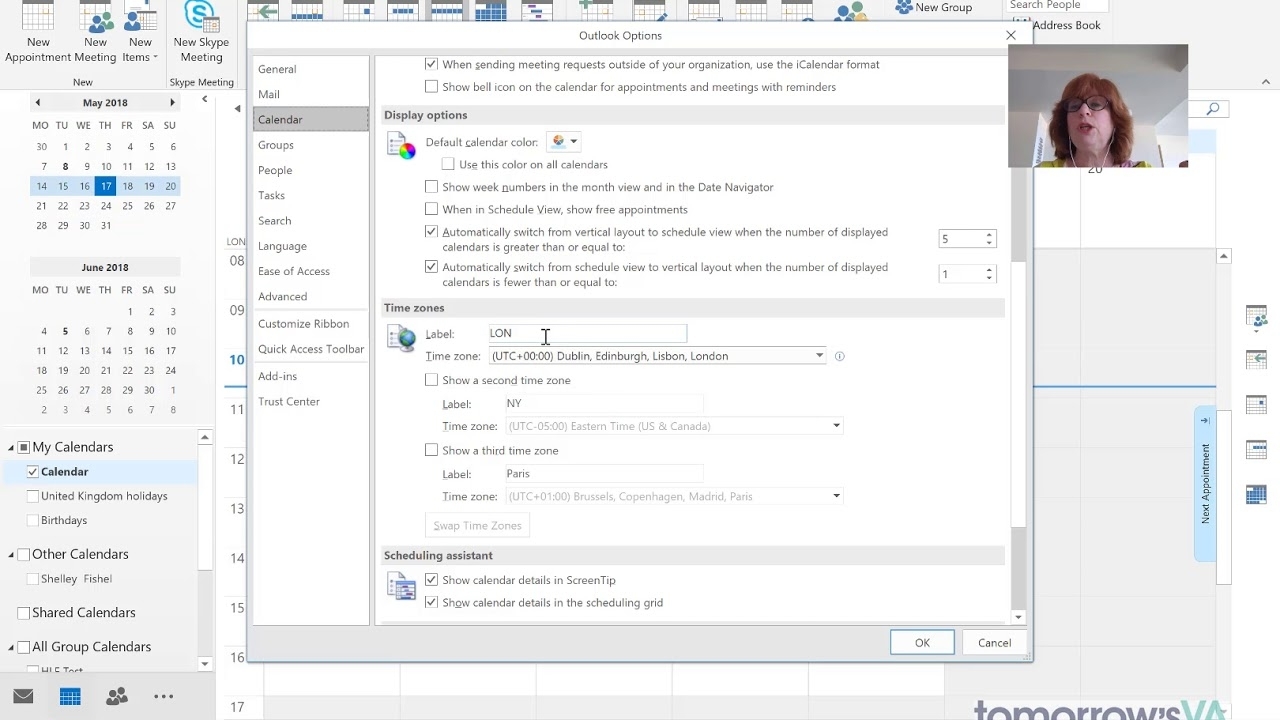
Task: Enable Show a second time zone
Action: (x=431, y=380)
